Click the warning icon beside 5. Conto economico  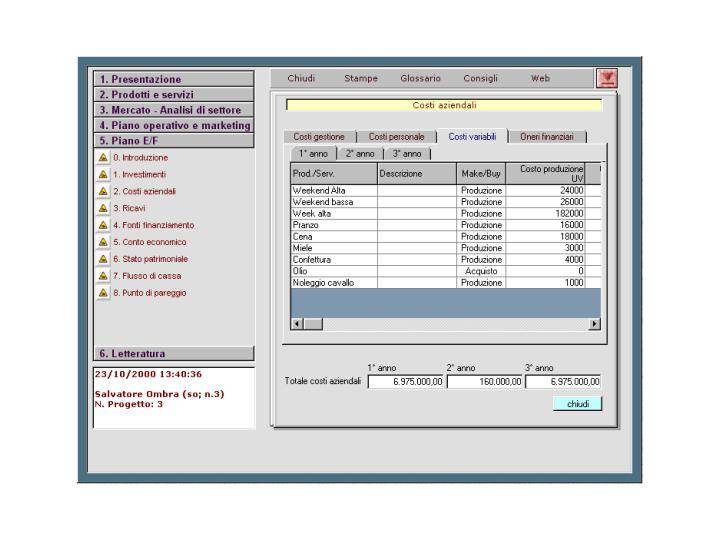pos(103,242)
